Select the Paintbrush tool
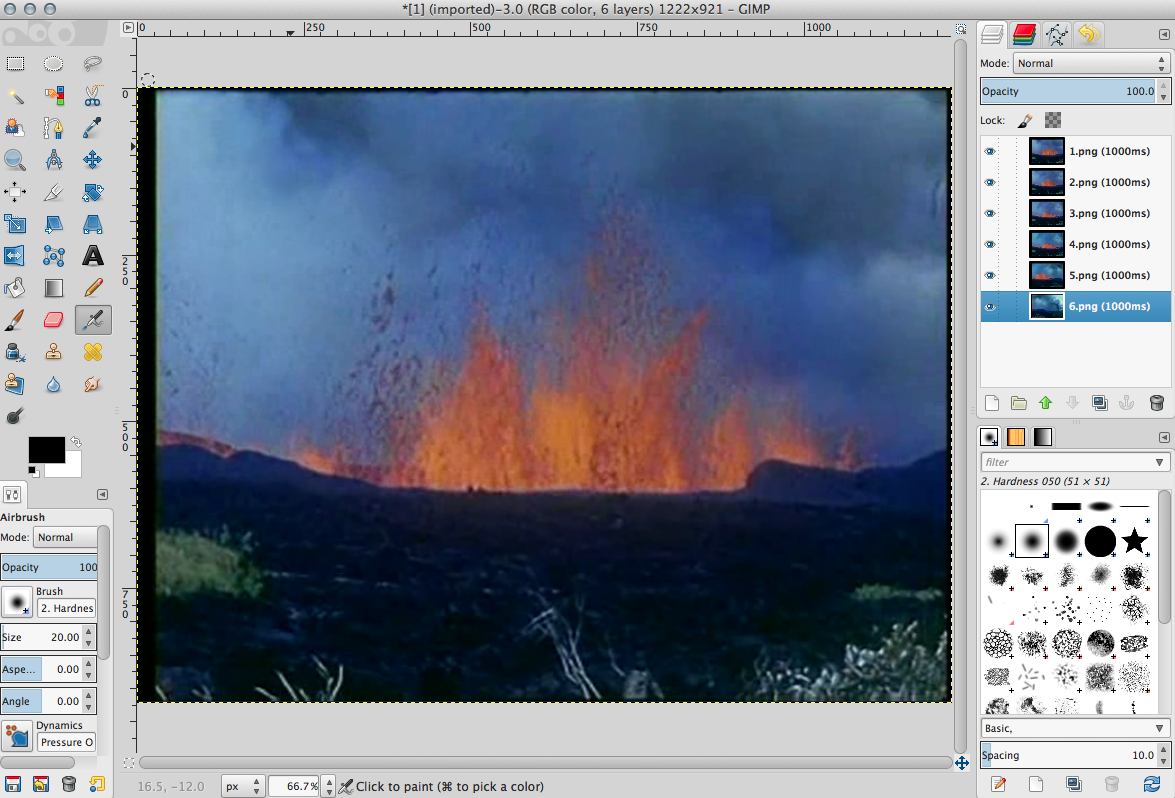Image resolution: width=1175 pixels, height=798 pixels. click(x=15, y=320)
